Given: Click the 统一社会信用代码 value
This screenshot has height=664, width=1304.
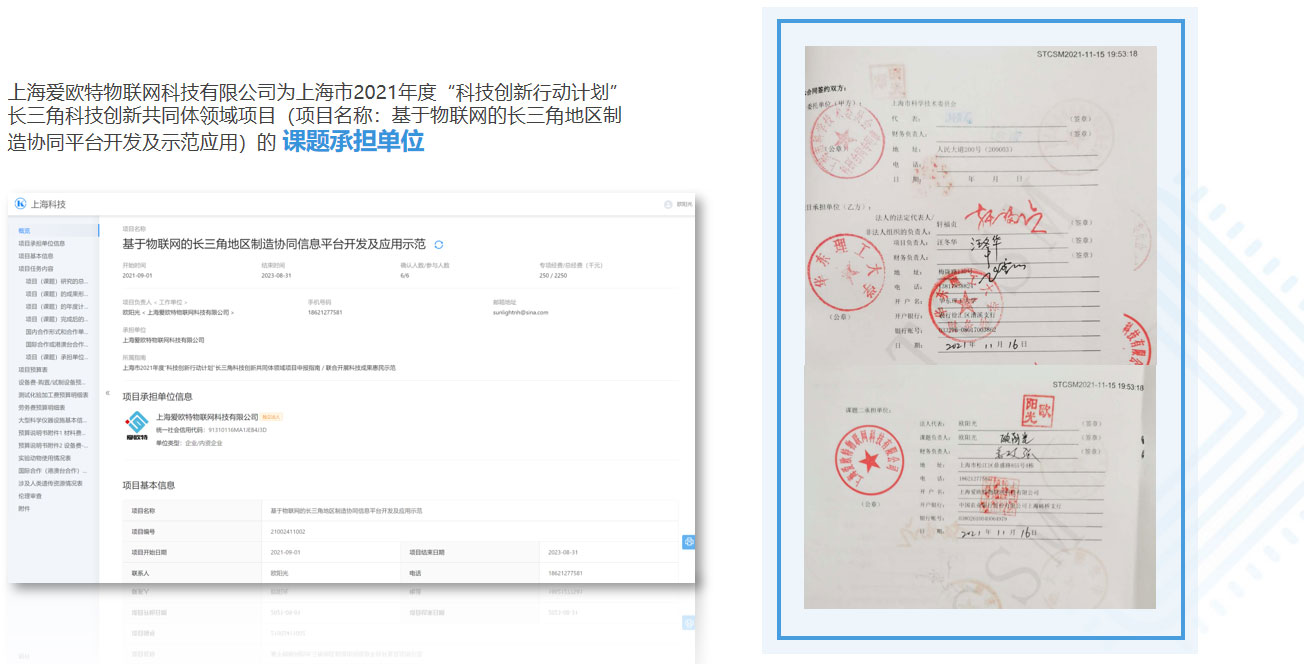Looking at the screenshot, I should point(237,430).
